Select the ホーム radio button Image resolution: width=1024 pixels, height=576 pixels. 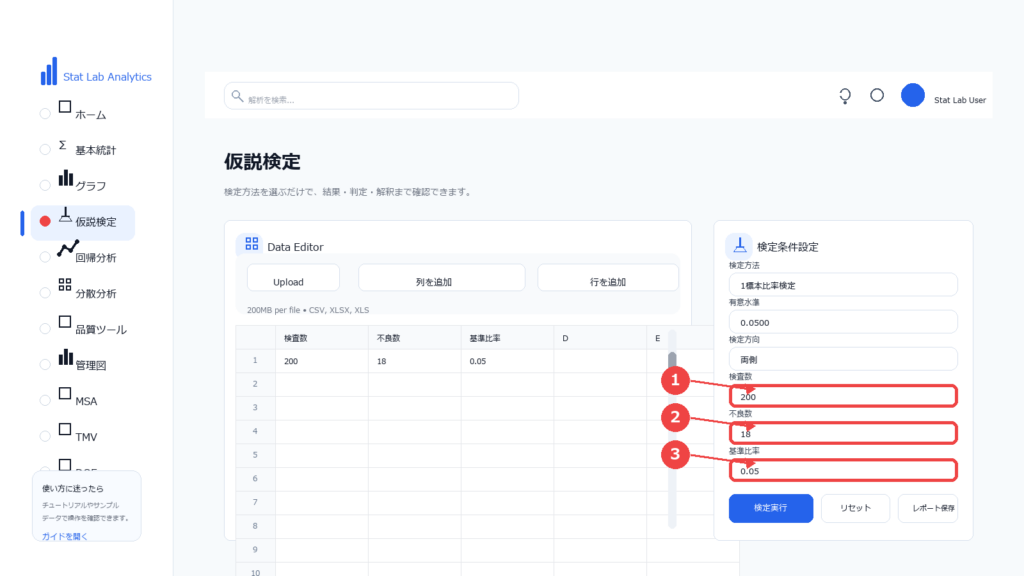pyautogui.click(x=45, y=114)
